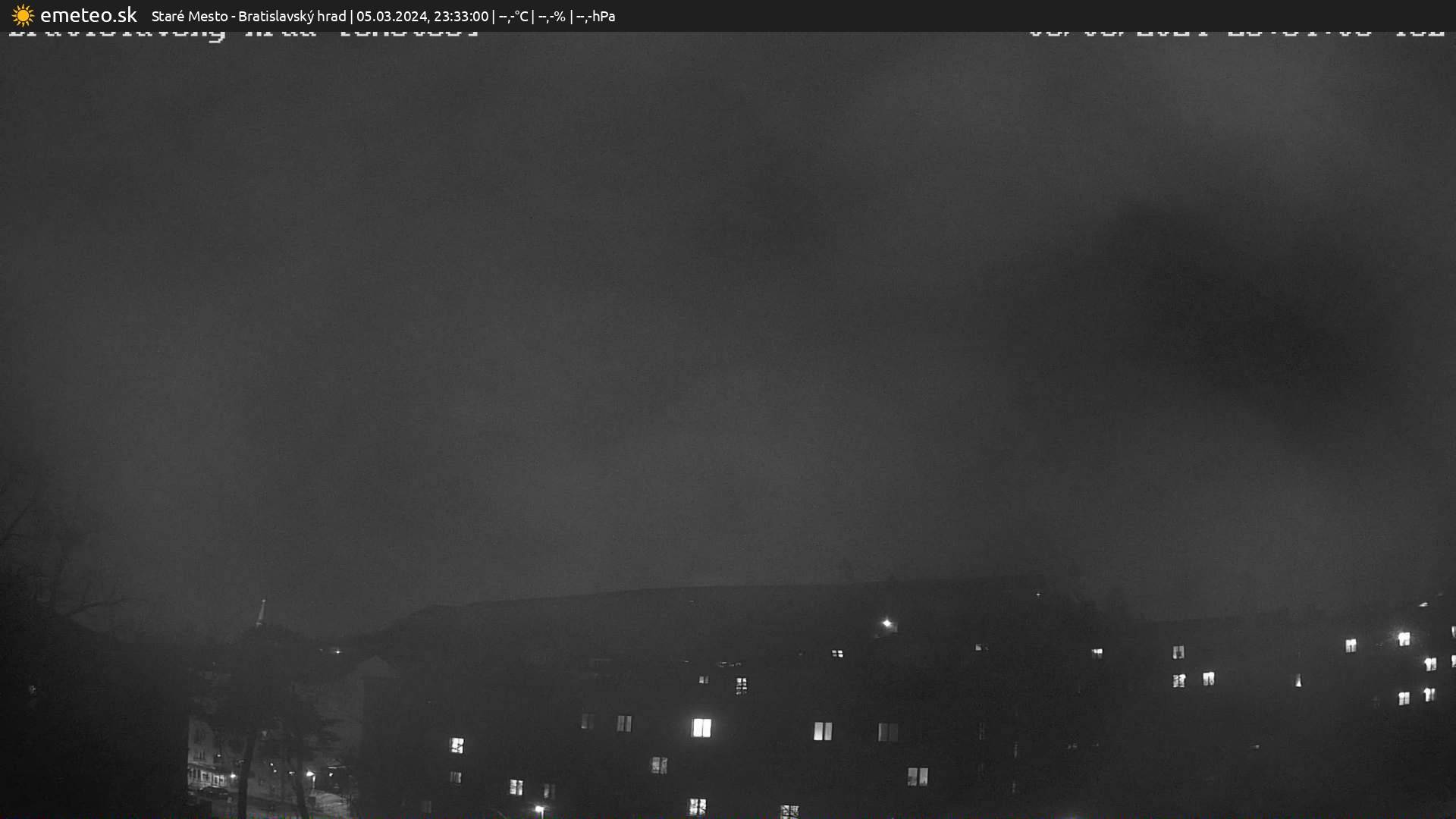Click the --,-°C temperature reading
Image resolution: width=1456 pixels, height=819 pixels.
(513, 16)
